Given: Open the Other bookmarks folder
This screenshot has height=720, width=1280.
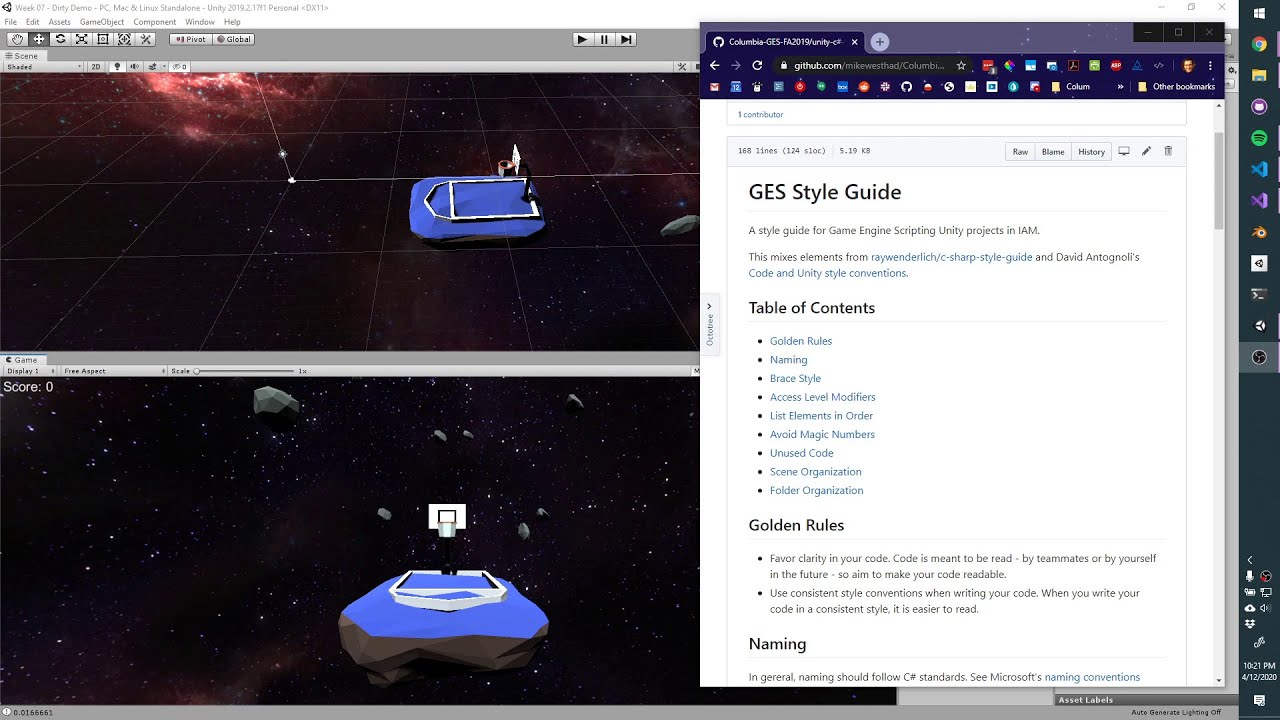Looking at the screenshot, I should tap(1176, 87).
